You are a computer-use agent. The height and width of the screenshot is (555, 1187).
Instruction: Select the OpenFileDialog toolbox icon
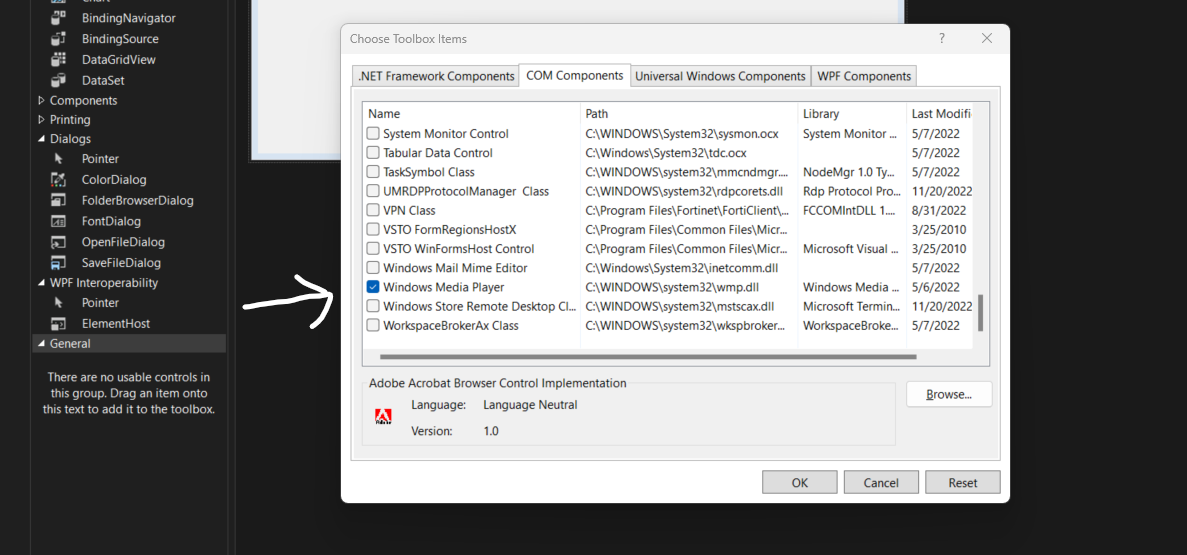pos(58,242)
